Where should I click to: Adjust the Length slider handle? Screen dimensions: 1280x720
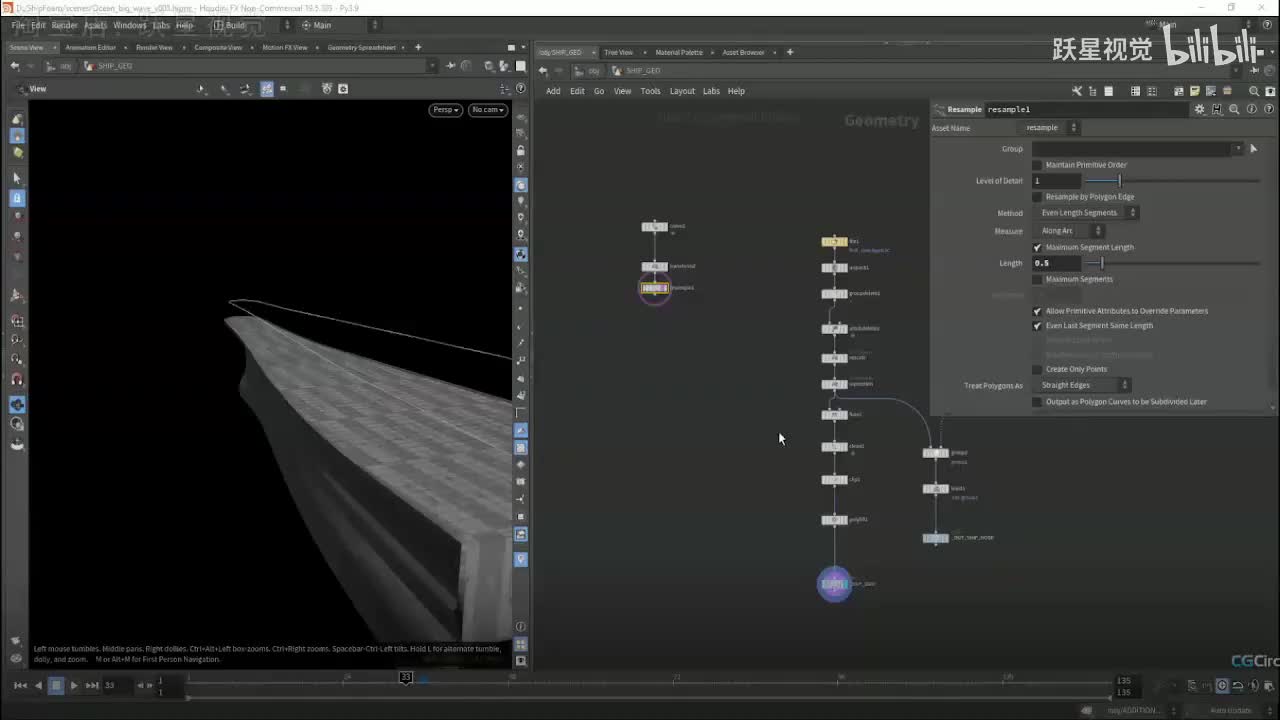[1101, 263]
